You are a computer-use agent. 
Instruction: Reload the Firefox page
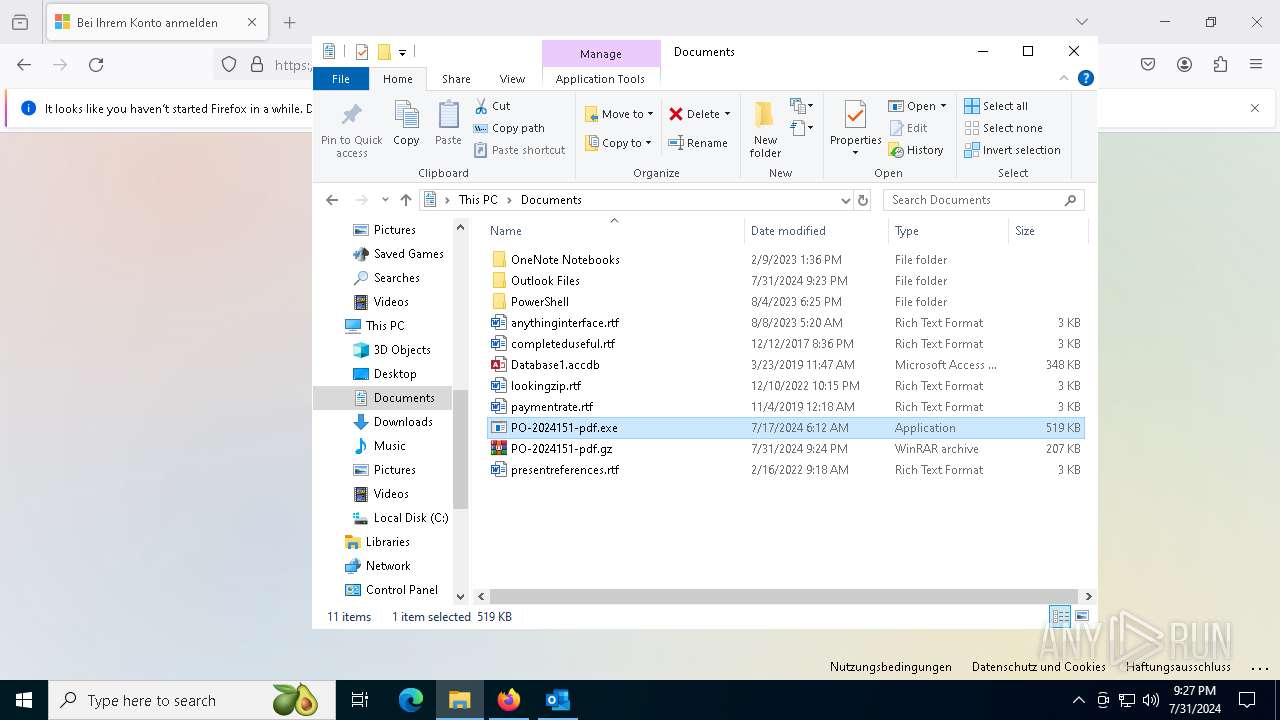point(96,64)
